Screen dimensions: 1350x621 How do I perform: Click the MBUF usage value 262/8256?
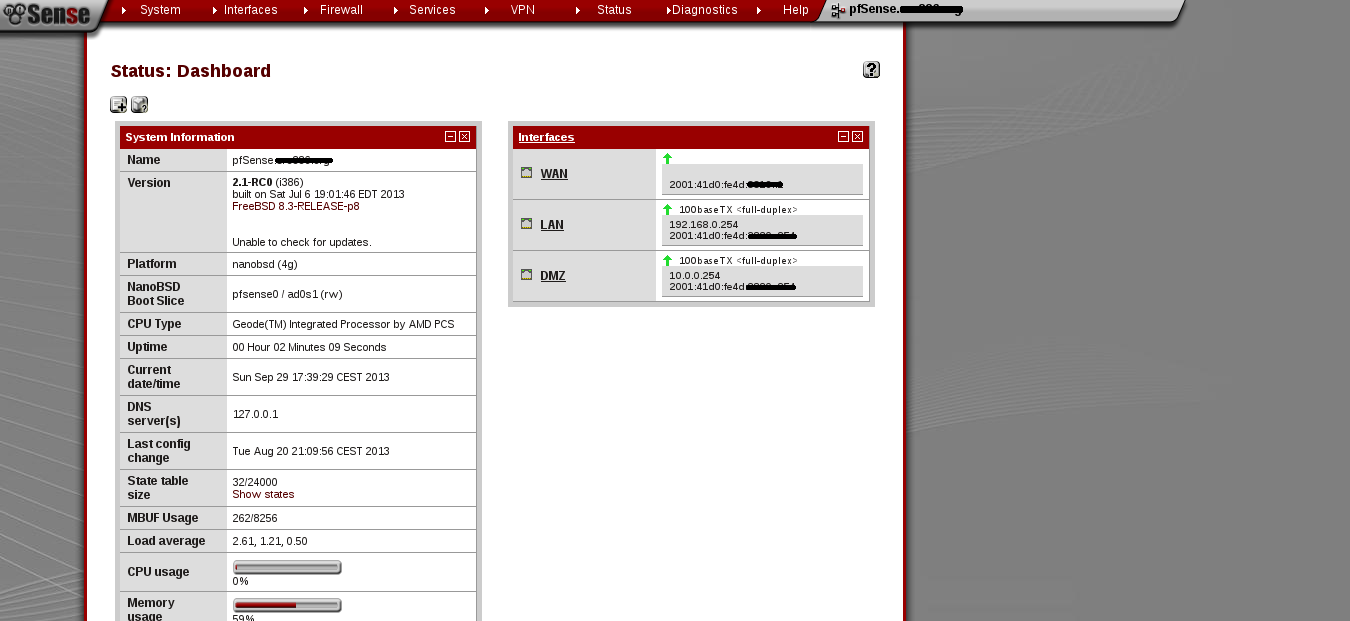click(x=255, y=518)
